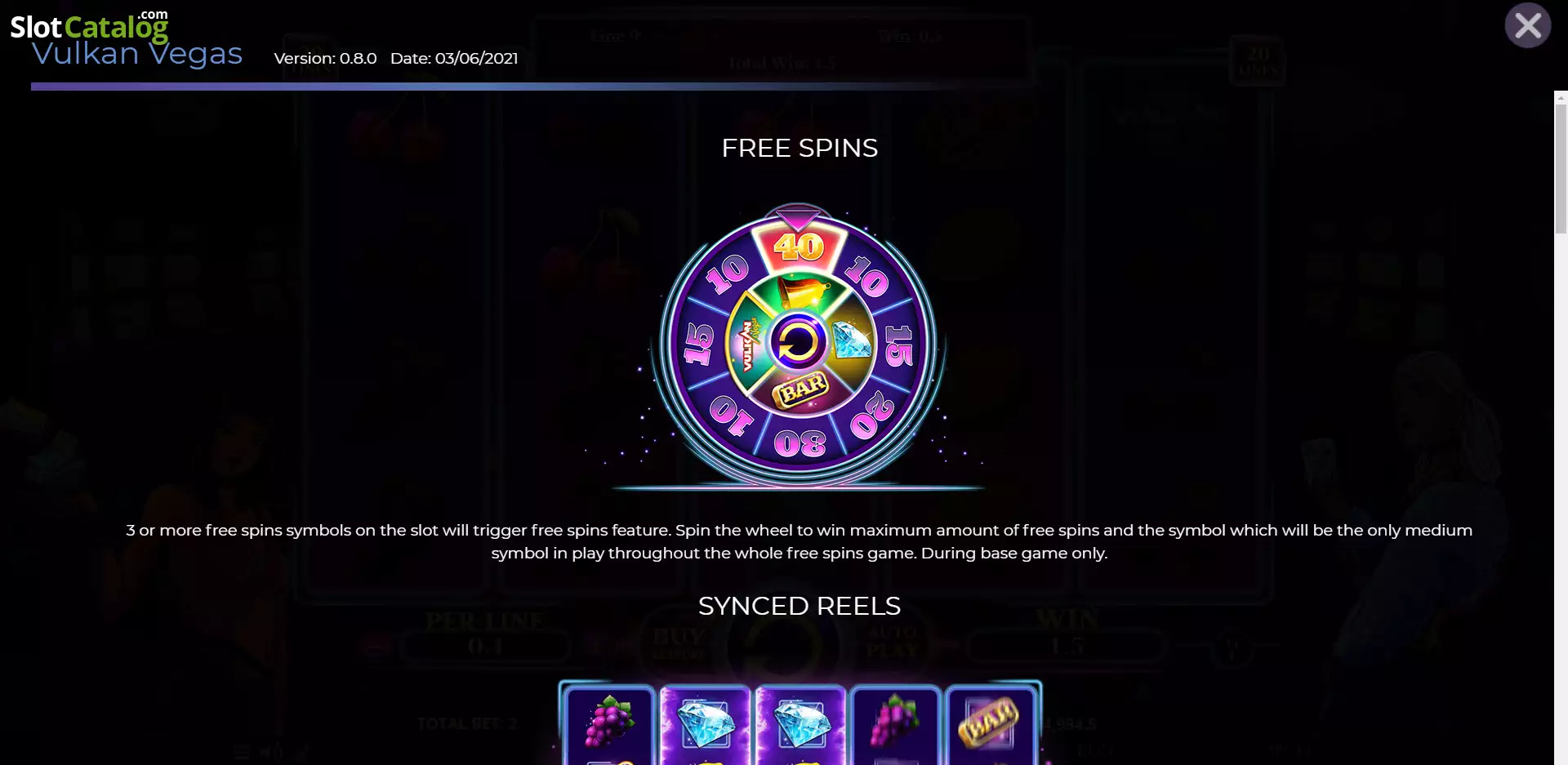Select the 40 free spins wheel segment
The width and height of the screenshot is (1568, 765).
tap(799, 246)
